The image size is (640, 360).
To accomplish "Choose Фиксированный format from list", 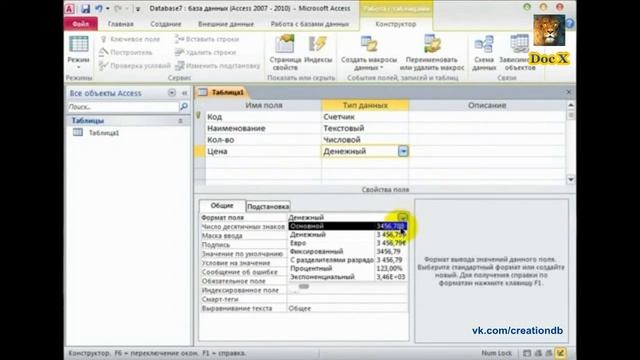I will tap(348, 251).
